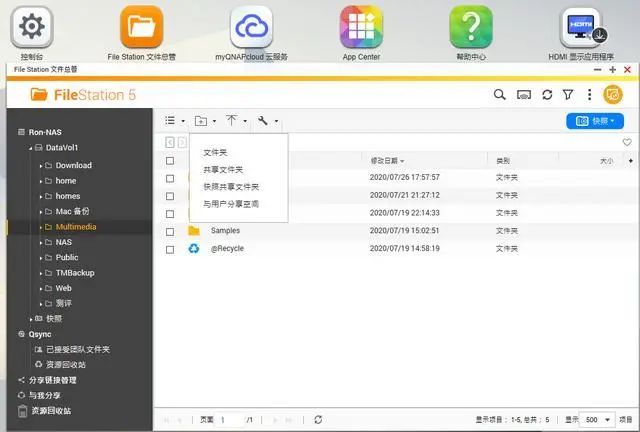The width and height of the screenshot is (640, 432).
Task: Open the blue 快照 snapshot dropdown
Action: pos(595,121)
